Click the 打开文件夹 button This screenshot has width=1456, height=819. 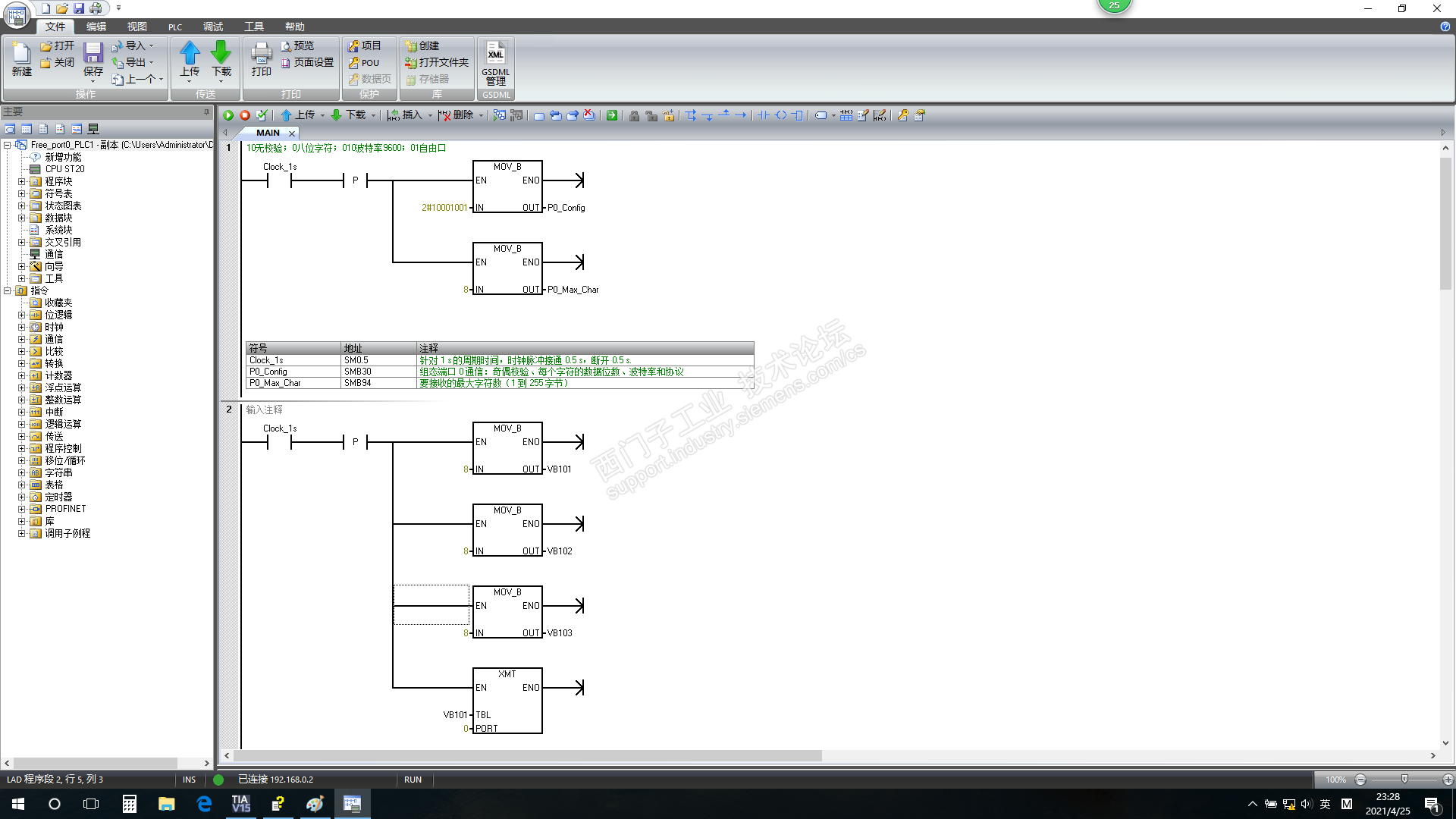click(437, 62)
